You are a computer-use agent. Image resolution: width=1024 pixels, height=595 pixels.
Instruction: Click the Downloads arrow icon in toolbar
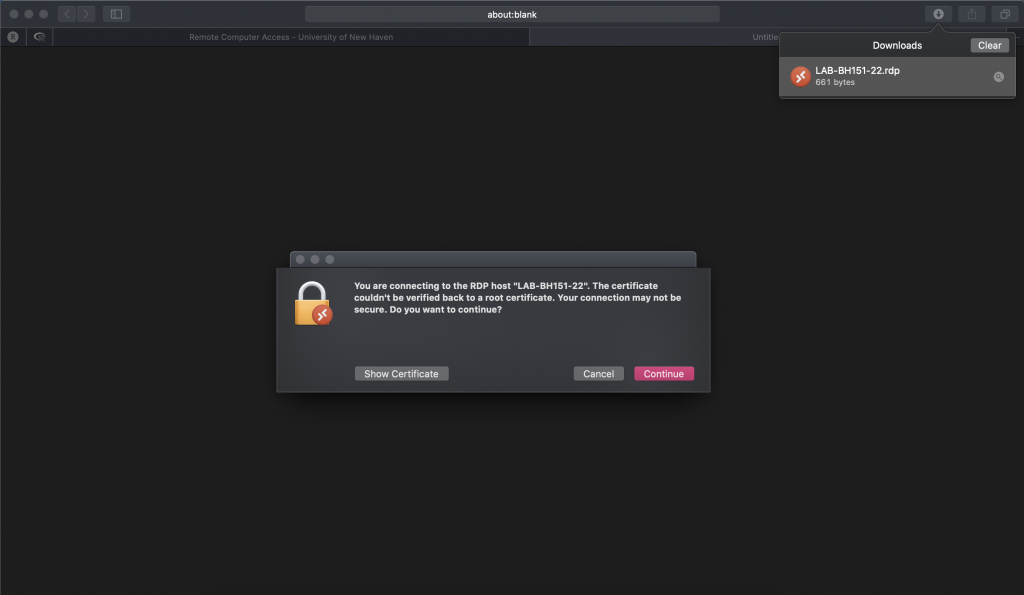tap(938, 14)
